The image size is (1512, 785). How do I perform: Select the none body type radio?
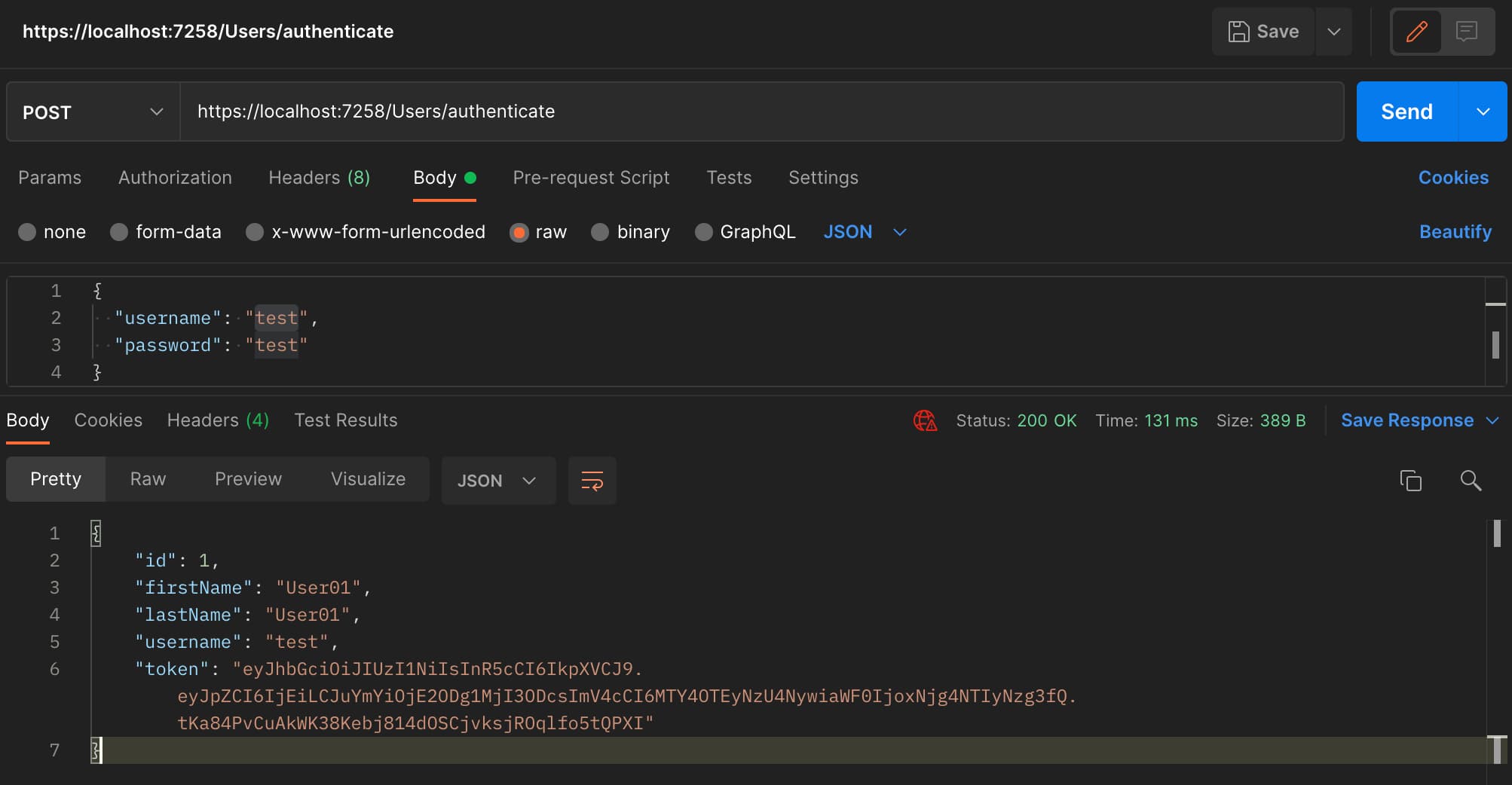(27, 232)
